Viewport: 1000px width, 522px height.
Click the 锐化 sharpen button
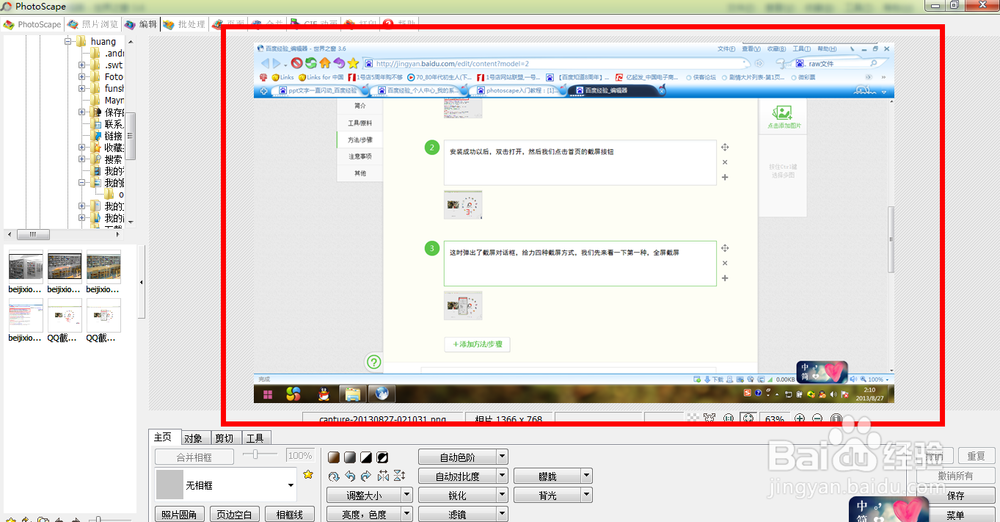pyautogui.click(x=457, y=495)
